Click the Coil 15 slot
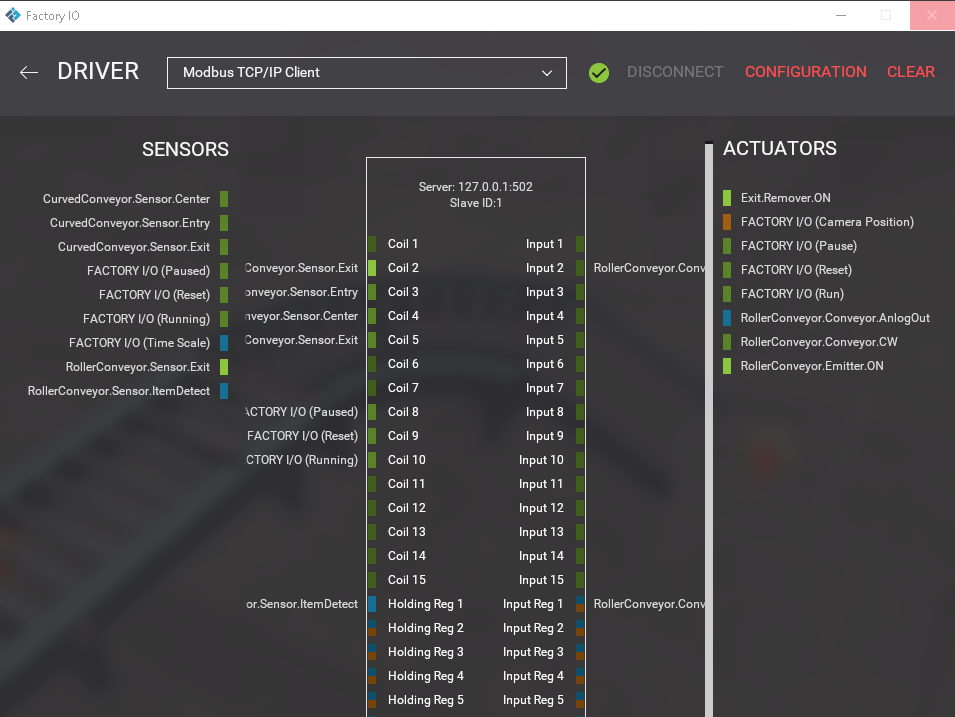Screen dimensions: 955x717 (406, 580)
